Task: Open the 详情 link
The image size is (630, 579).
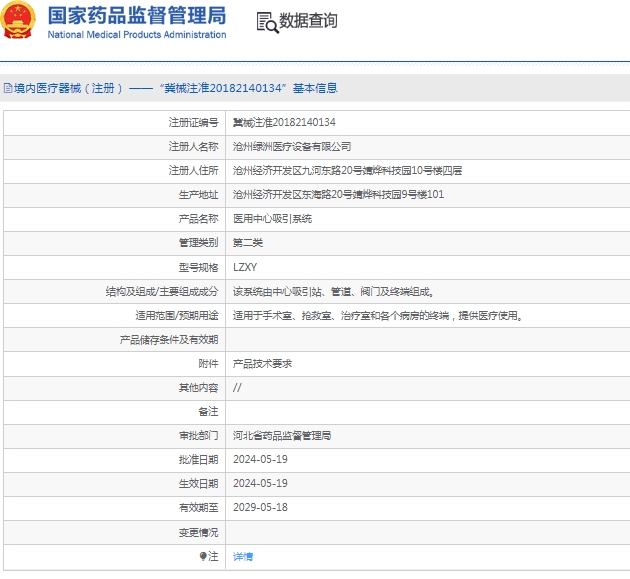Action: tap(243, 556)
